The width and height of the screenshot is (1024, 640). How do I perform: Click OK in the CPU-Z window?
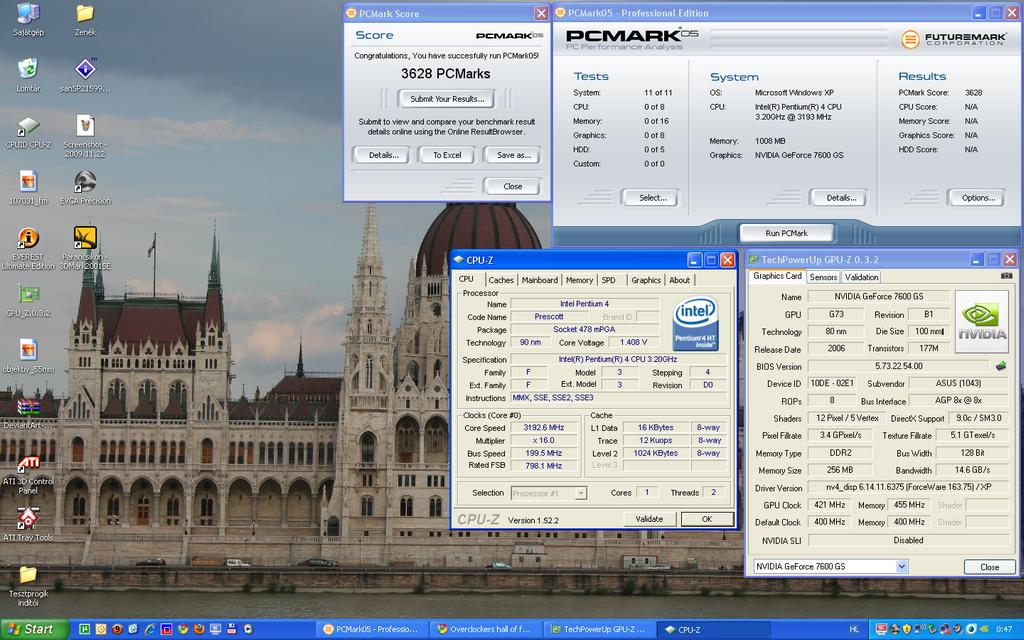(x=707, y=519)
